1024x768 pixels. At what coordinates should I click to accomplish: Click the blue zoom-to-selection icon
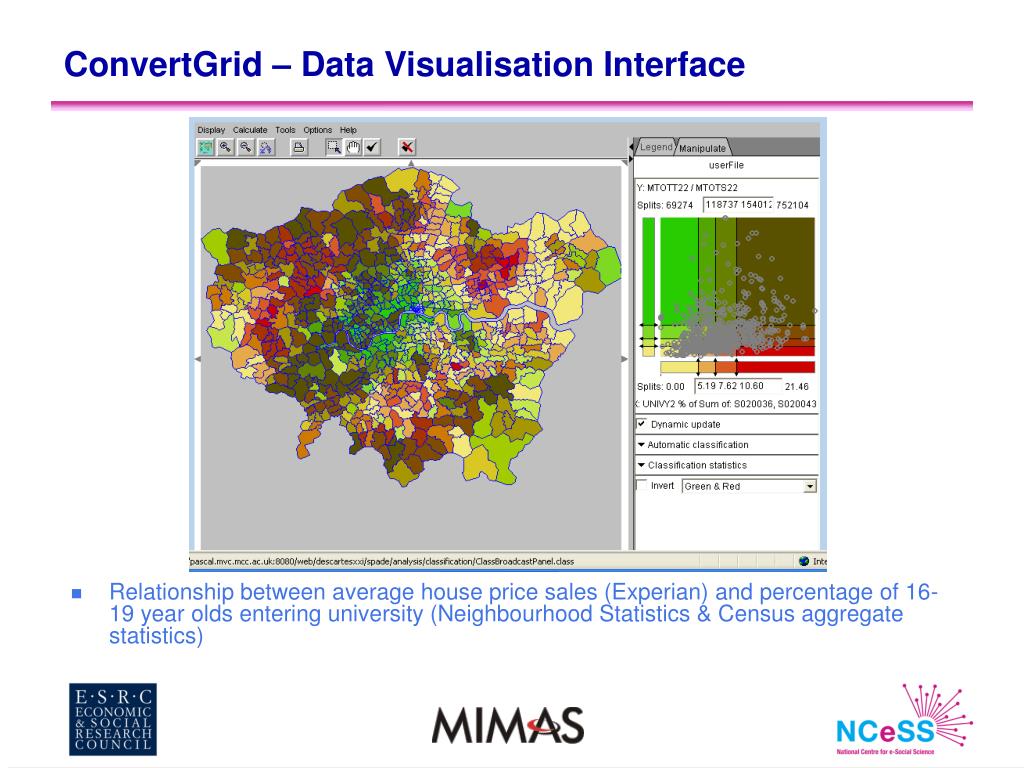(265, 148)
